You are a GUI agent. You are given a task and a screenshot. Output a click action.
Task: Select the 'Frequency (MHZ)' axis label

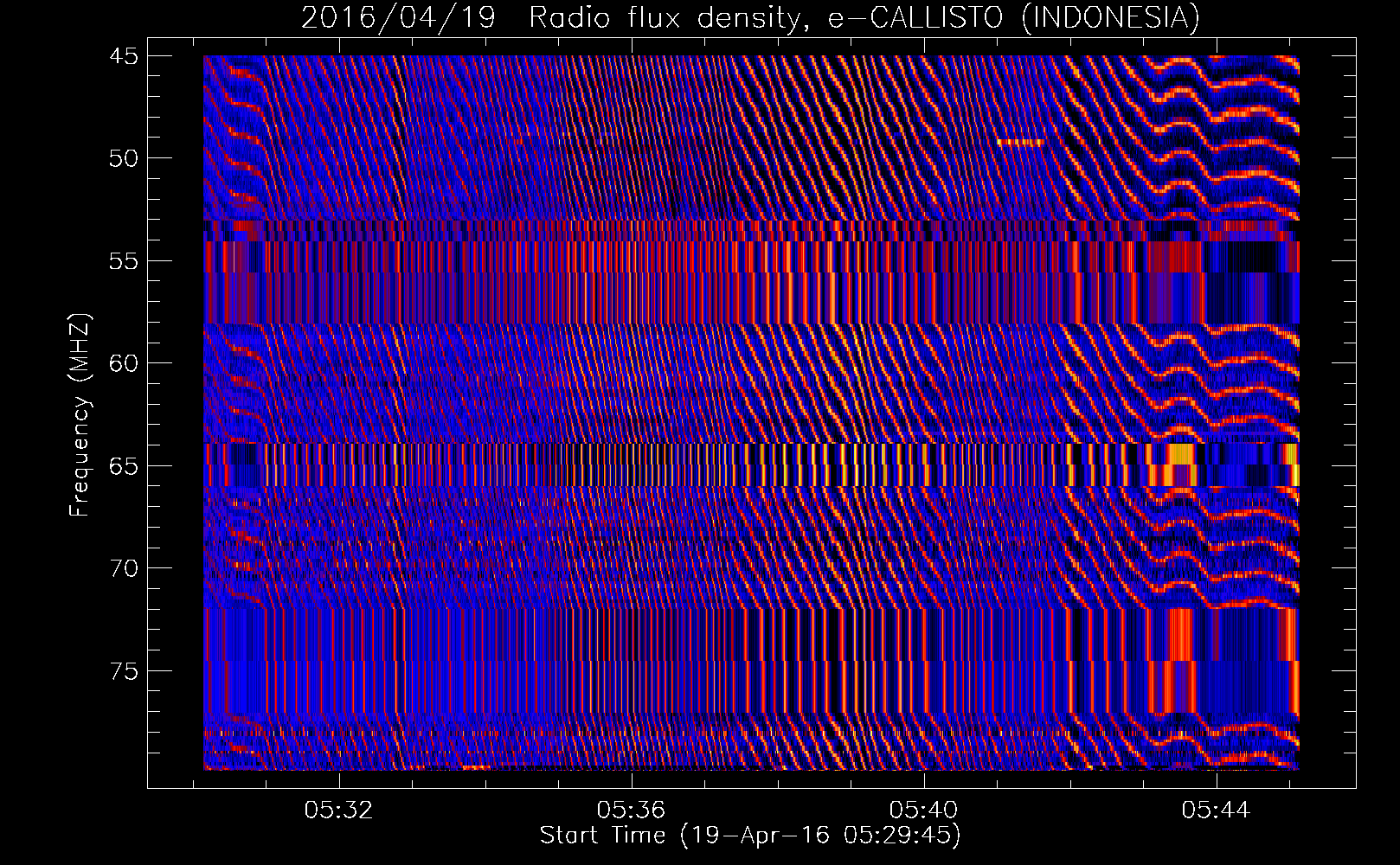(x=80, y=415)
